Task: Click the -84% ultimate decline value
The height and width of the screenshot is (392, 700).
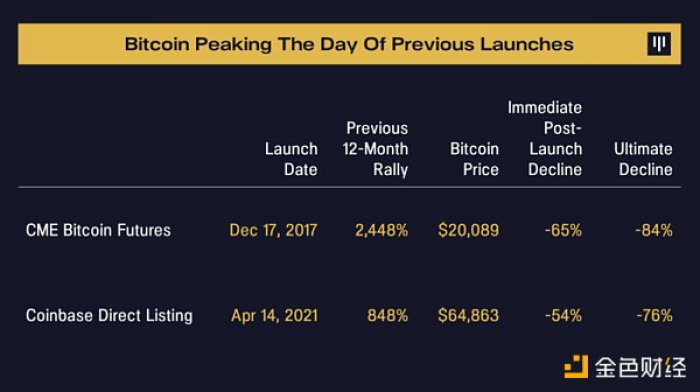Action: [654, 230]
